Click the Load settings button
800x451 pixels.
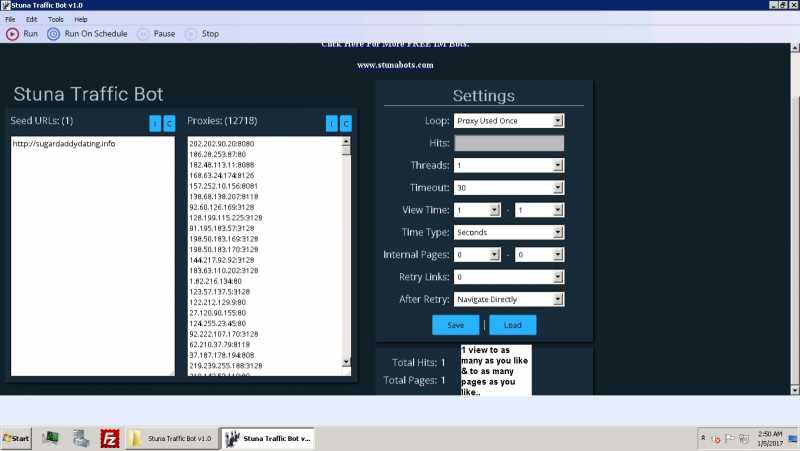click(x=513, y=325)
